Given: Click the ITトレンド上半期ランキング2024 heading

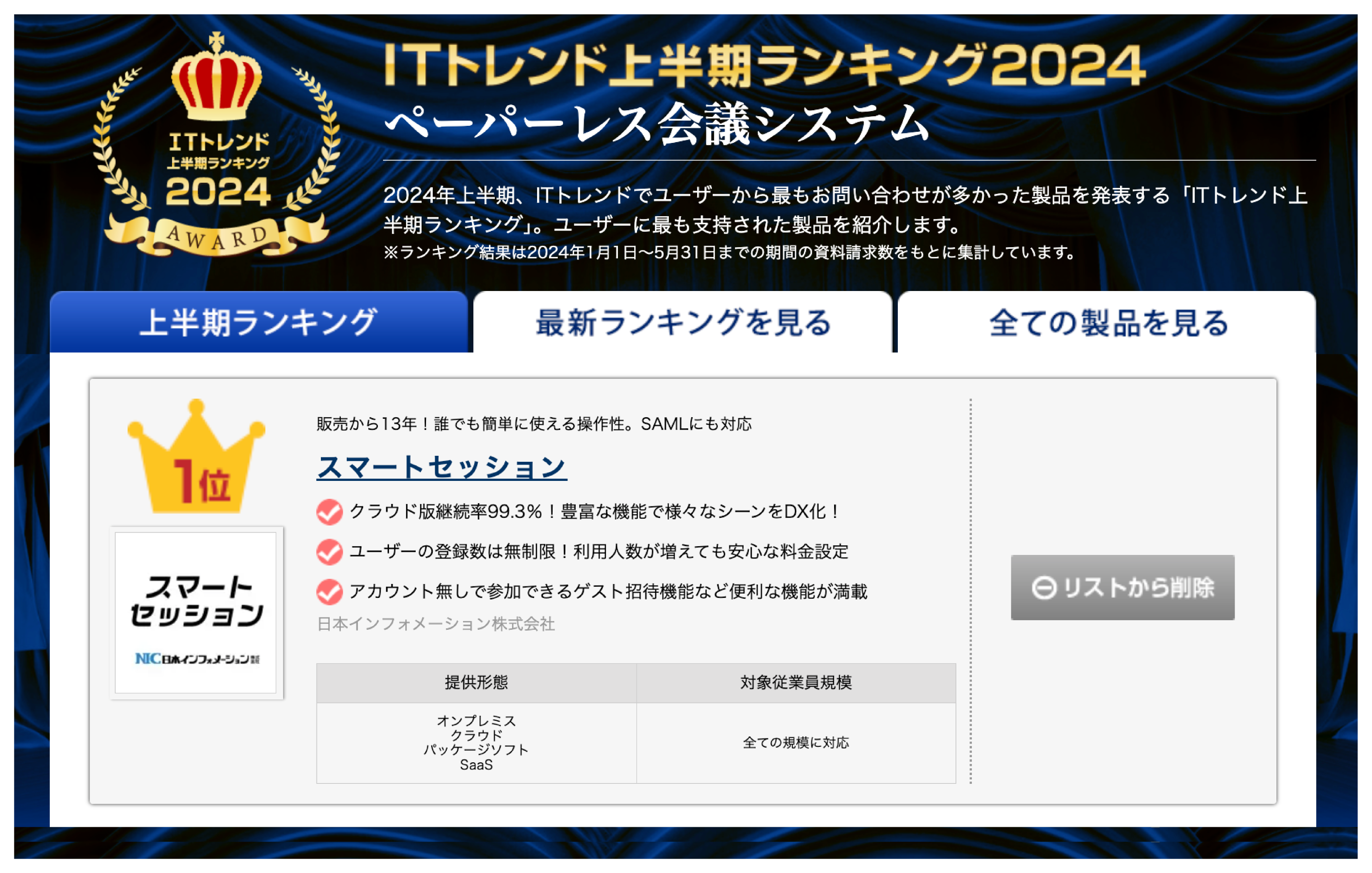Looking at the screenshot, I should click(x=764, y=64).
